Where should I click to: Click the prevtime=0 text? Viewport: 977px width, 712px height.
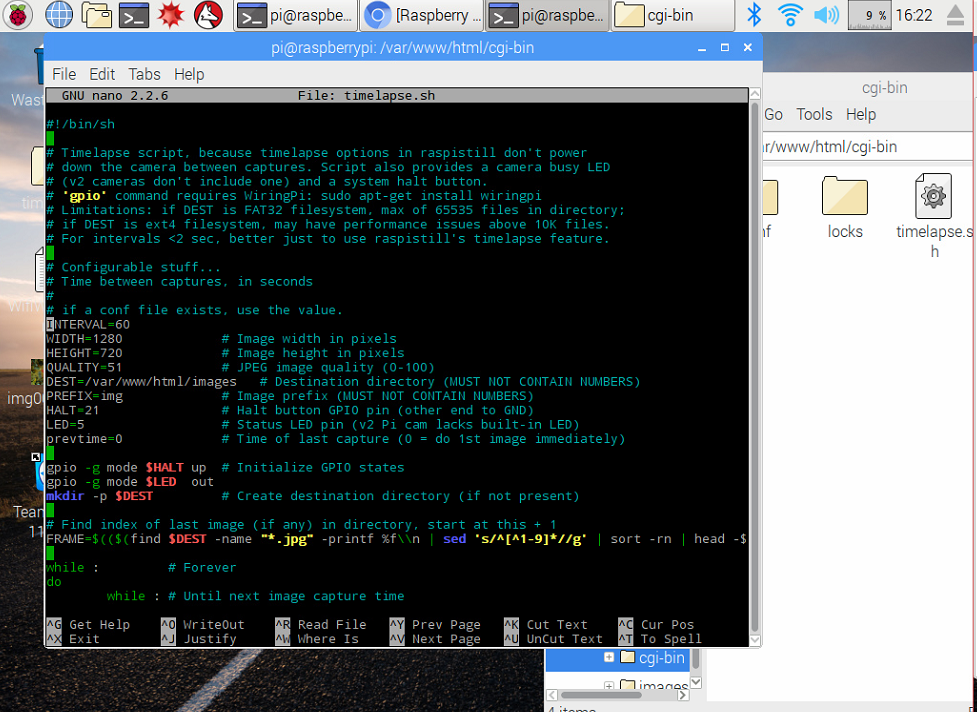point(84,439)
